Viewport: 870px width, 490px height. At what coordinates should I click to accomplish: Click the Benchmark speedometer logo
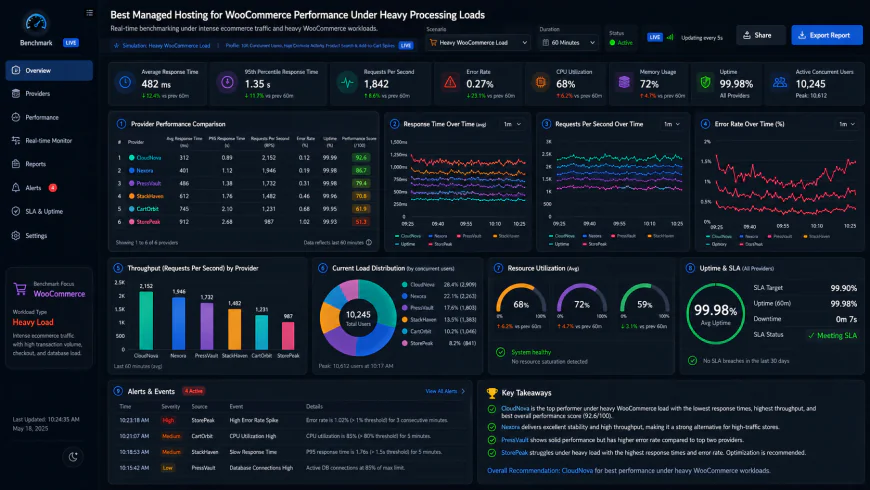[x=36, y=23]
